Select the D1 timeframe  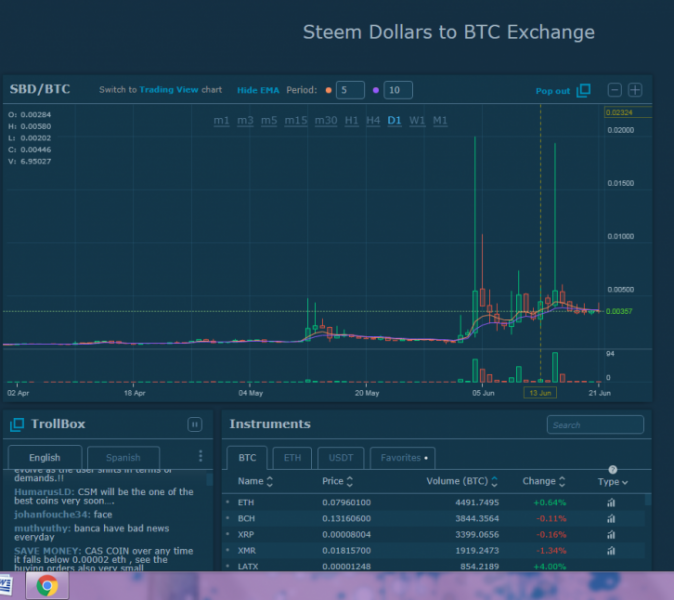[x=394, y=121]
